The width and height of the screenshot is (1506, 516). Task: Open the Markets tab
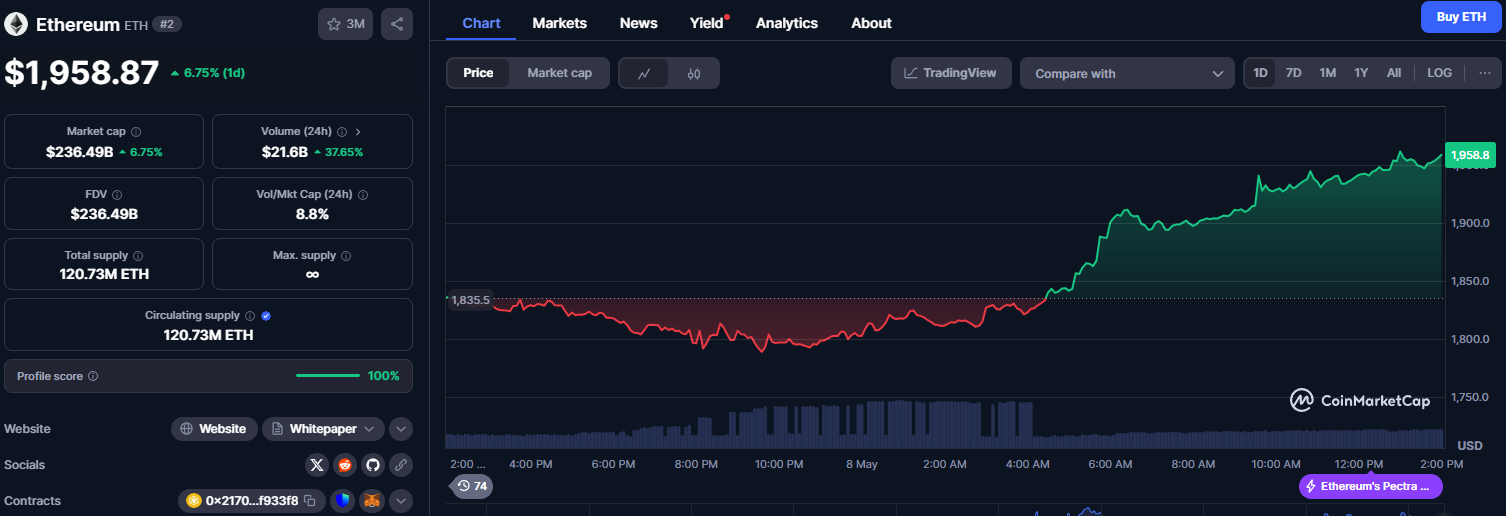560,23
